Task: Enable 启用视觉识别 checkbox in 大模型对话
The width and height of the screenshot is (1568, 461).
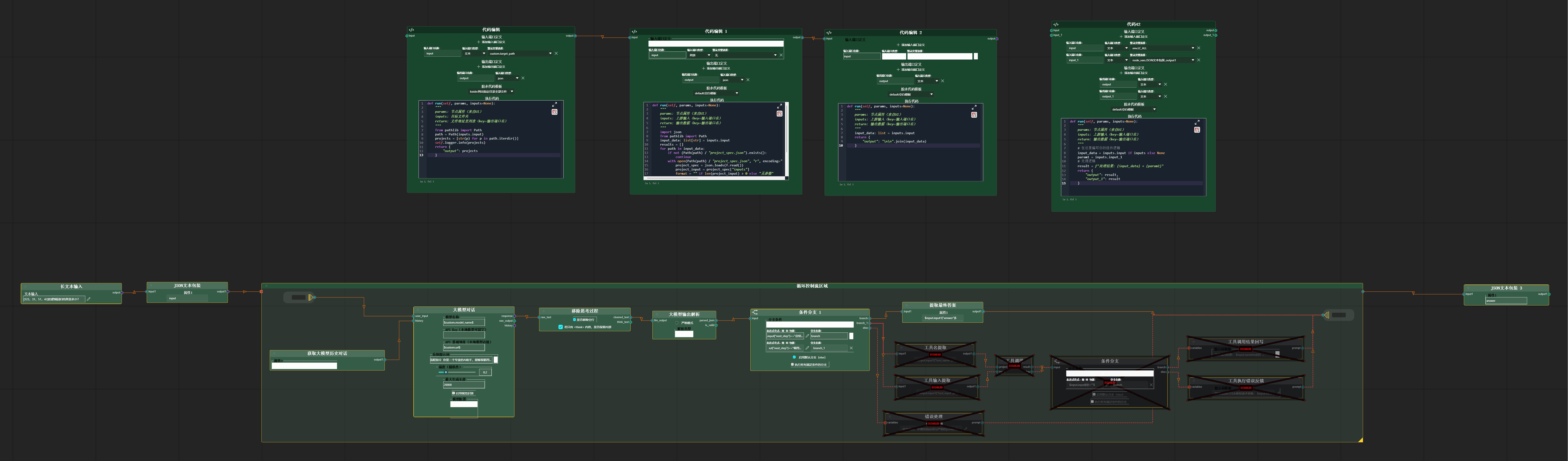Action: pyautogui.click(x=453, y=393)
